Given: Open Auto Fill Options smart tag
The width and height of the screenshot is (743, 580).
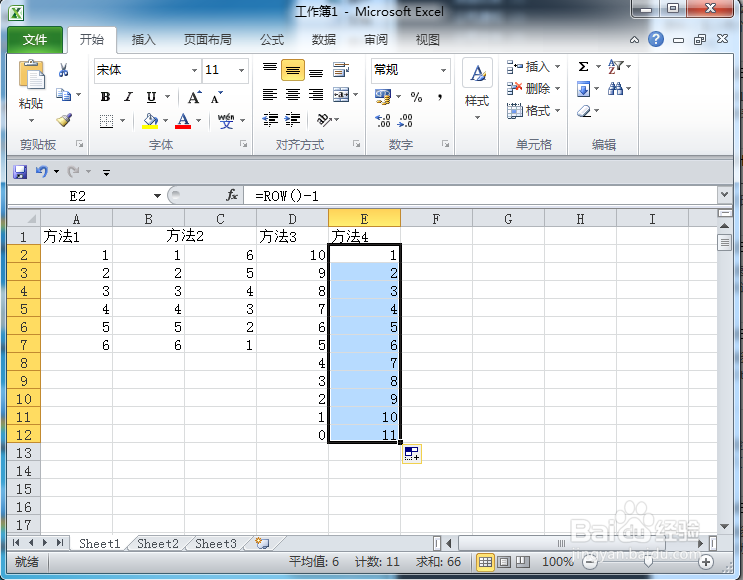Looking at the screenshot, I should tap(412, 453).
